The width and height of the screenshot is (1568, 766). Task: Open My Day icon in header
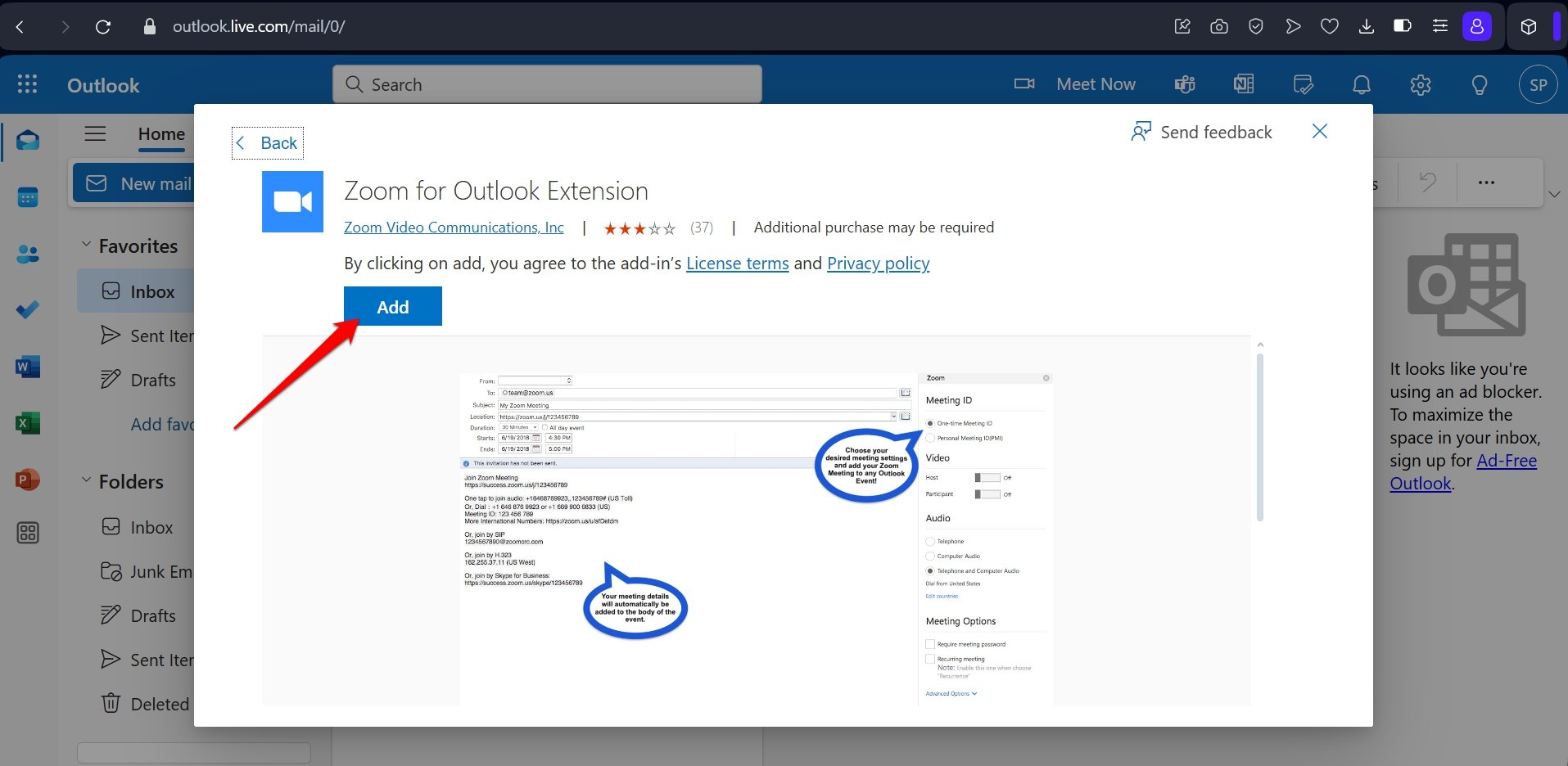tap(1303, 84)
